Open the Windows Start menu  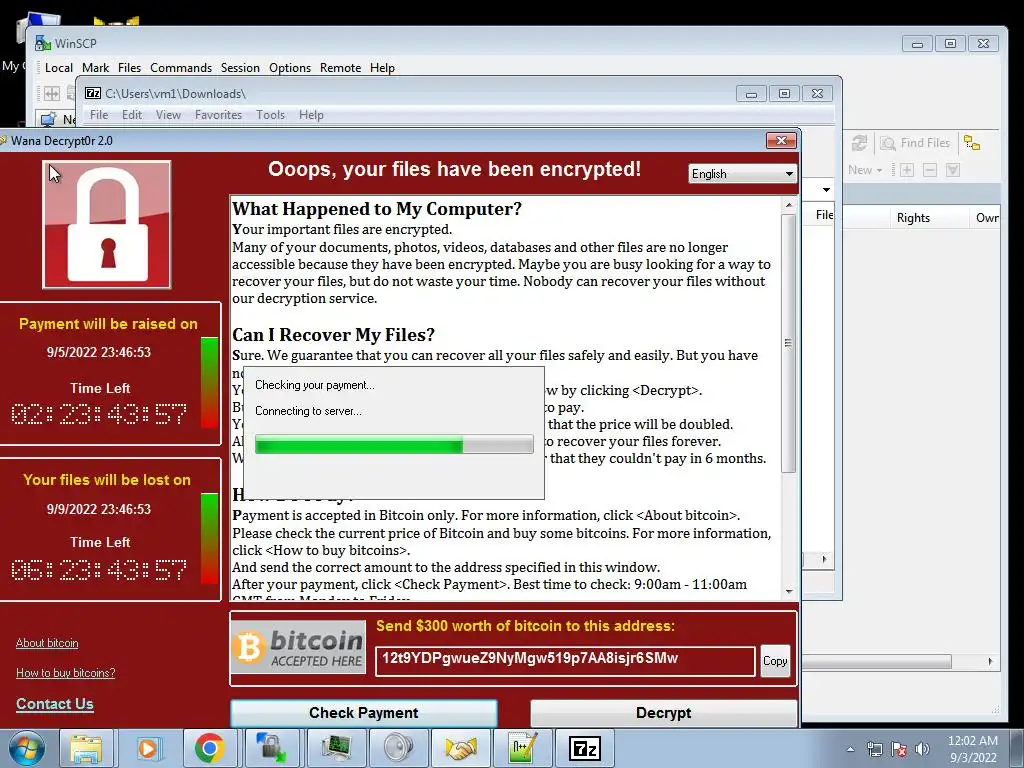pos(26,748)
